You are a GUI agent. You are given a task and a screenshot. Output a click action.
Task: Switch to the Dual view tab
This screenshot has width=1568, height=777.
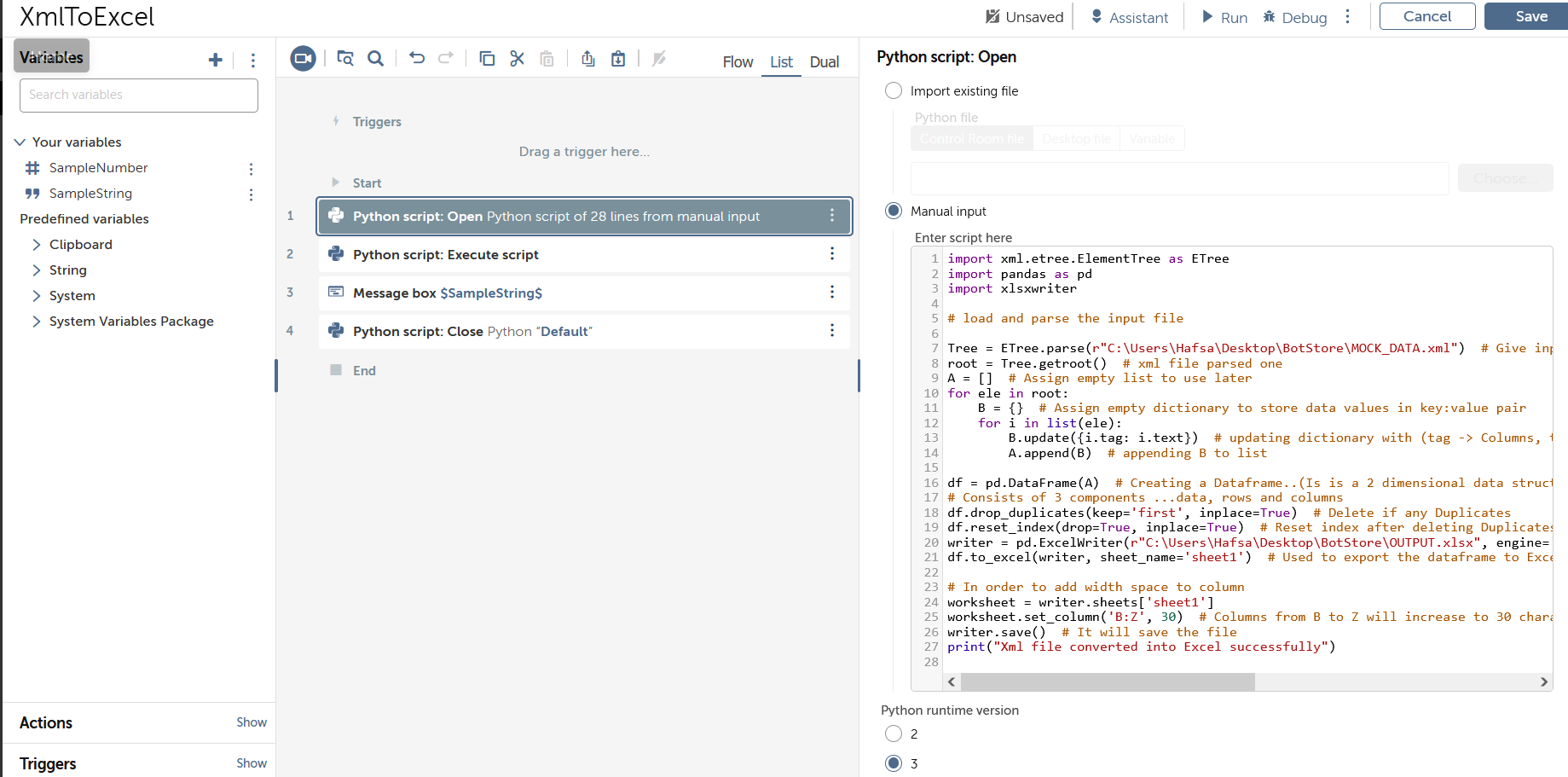pos(824,61)
